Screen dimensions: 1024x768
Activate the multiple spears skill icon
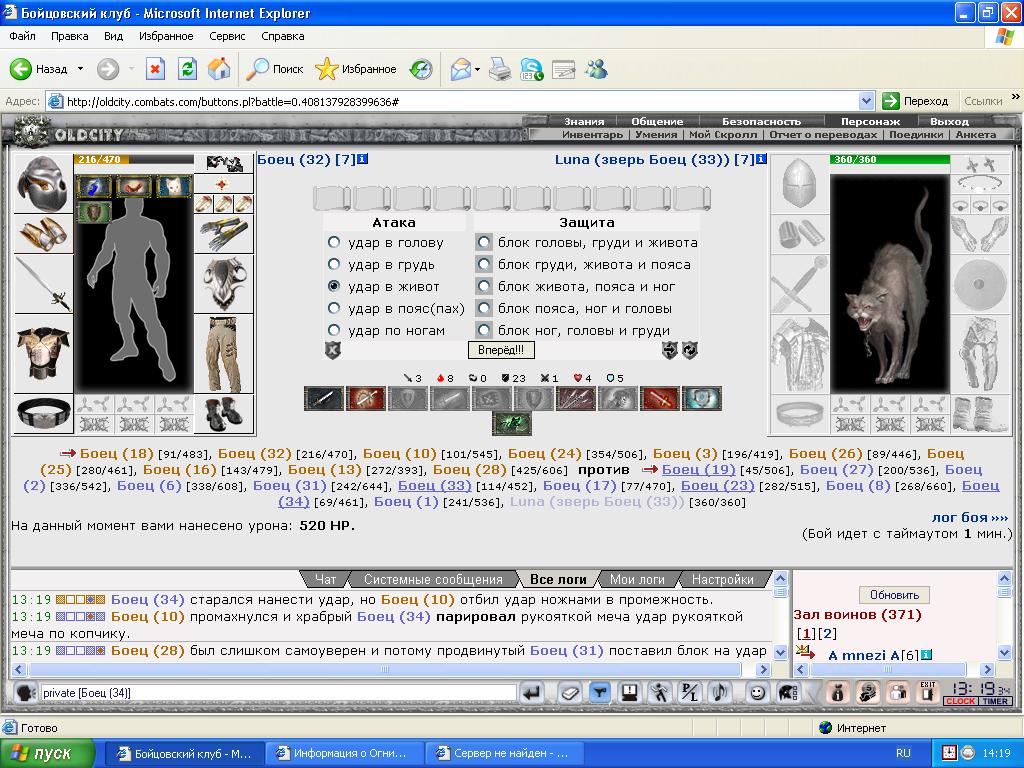click(x=576, y=398)
